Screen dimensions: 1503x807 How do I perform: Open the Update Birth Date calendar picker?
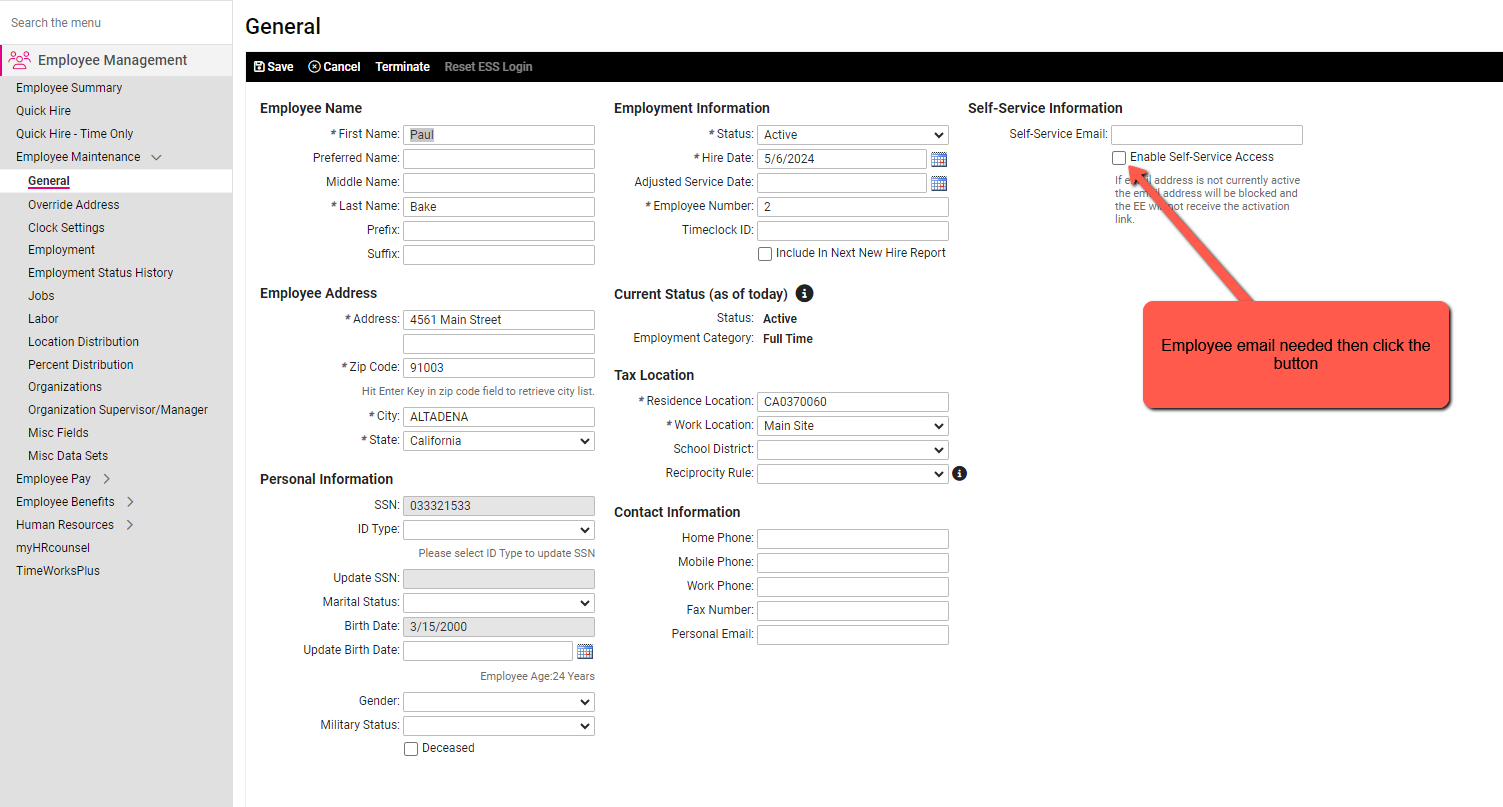(x=586, y=650)
